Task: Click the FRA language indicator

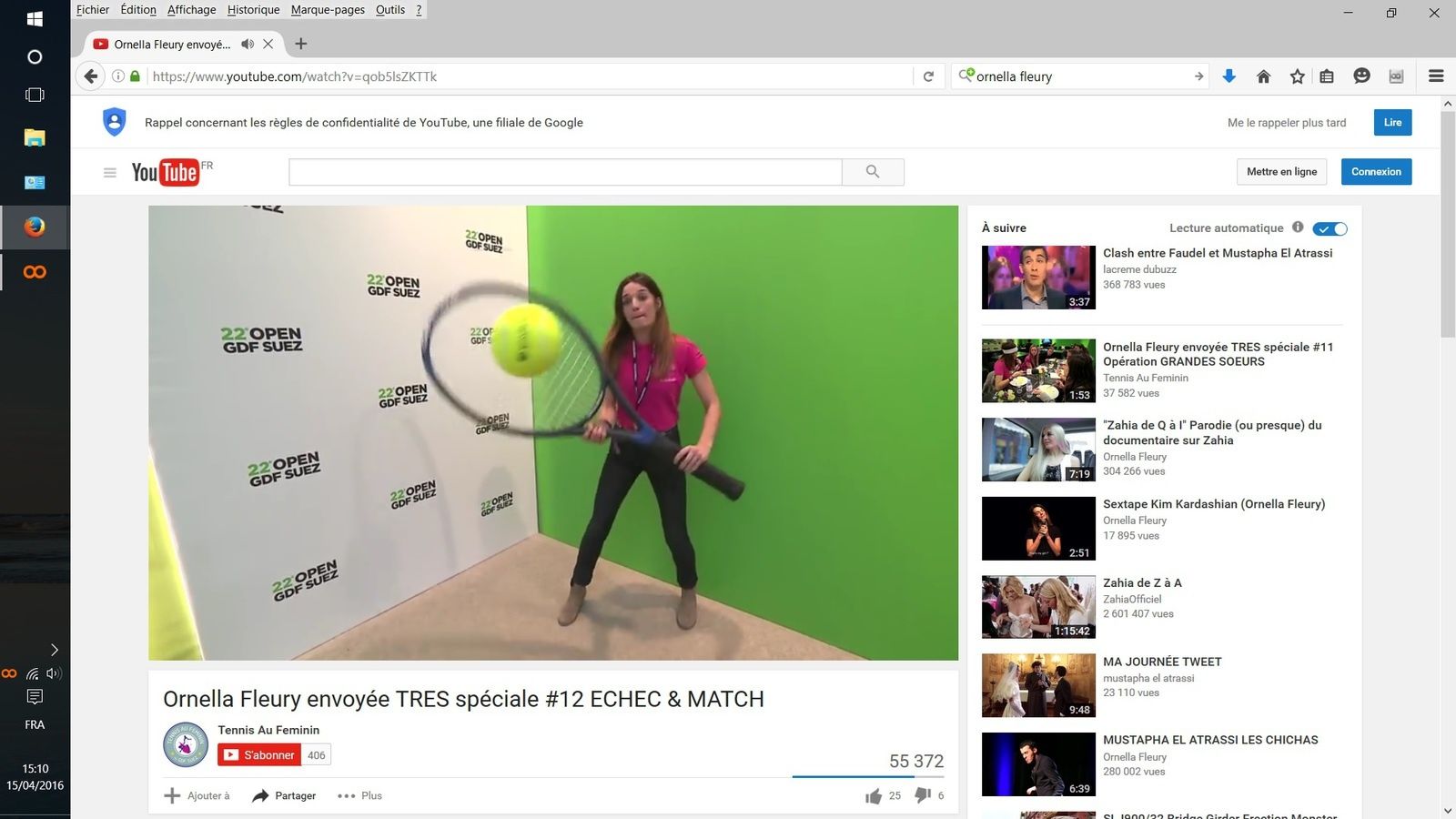Action: pyautogui.click(x=35, y=725)
